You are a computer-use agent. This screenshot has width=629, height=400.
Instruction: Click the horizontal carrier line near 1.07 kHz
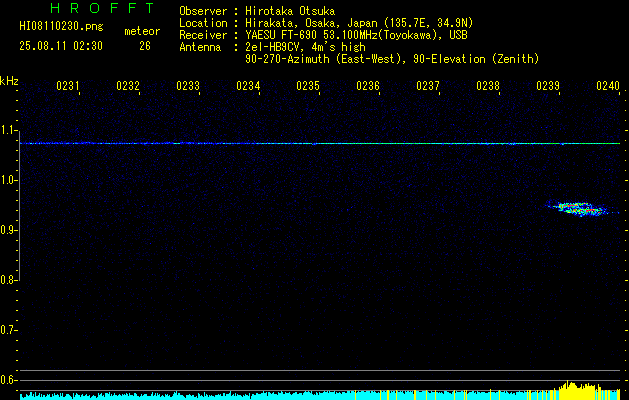click(x=320, y=143)
